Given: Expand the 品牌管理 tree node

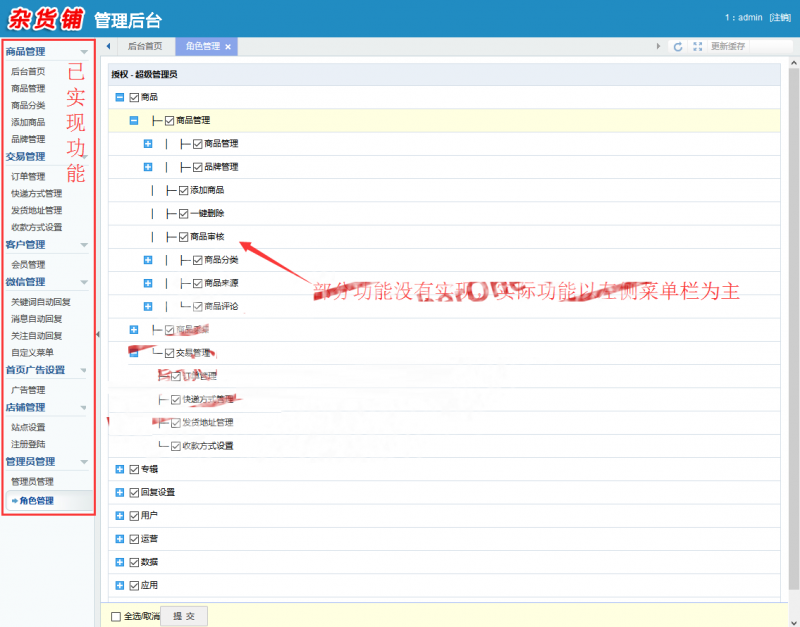Looking at the screenshot, I should click(x=148, y=167).
